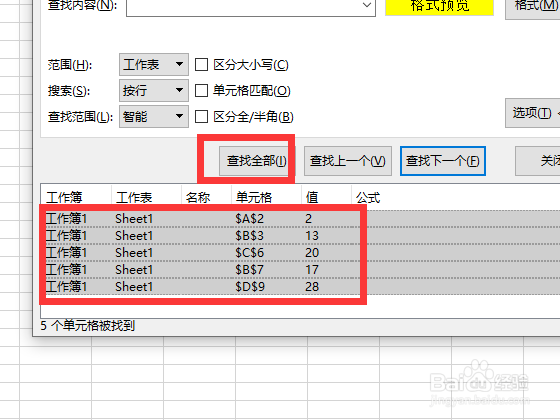Click the value 13 in results
Viewport: 560px width, 420px height.
tap(312, 236)
